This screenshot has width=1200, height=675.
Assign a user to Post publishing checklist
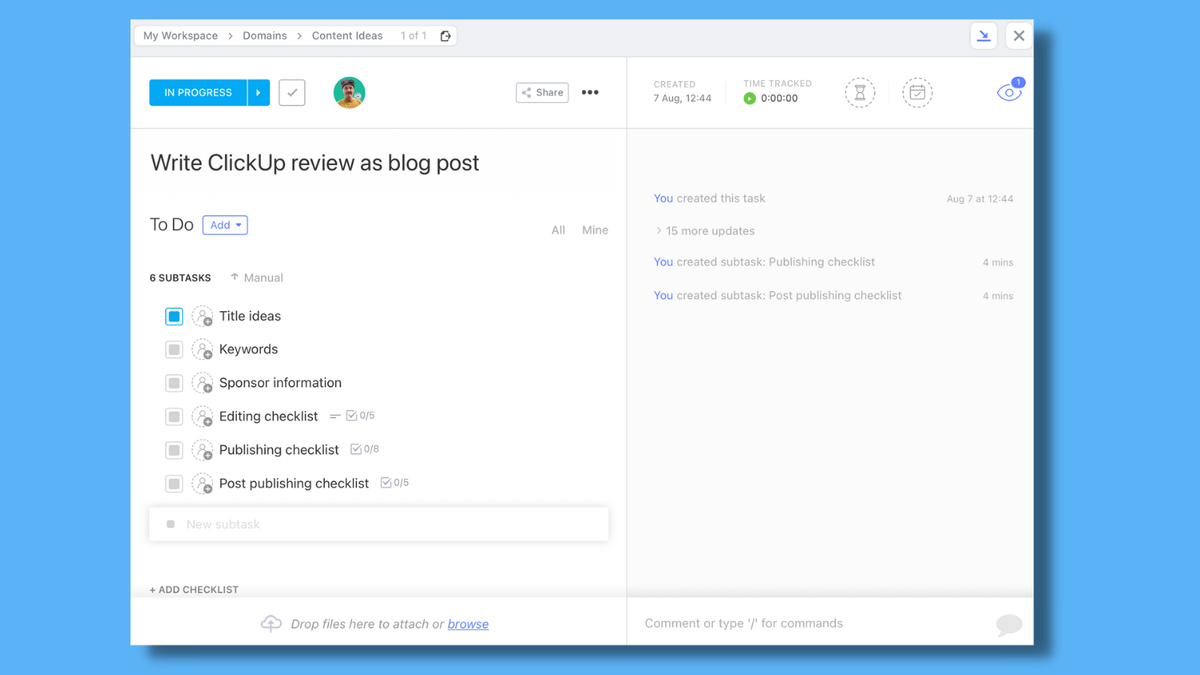(202, 483)
